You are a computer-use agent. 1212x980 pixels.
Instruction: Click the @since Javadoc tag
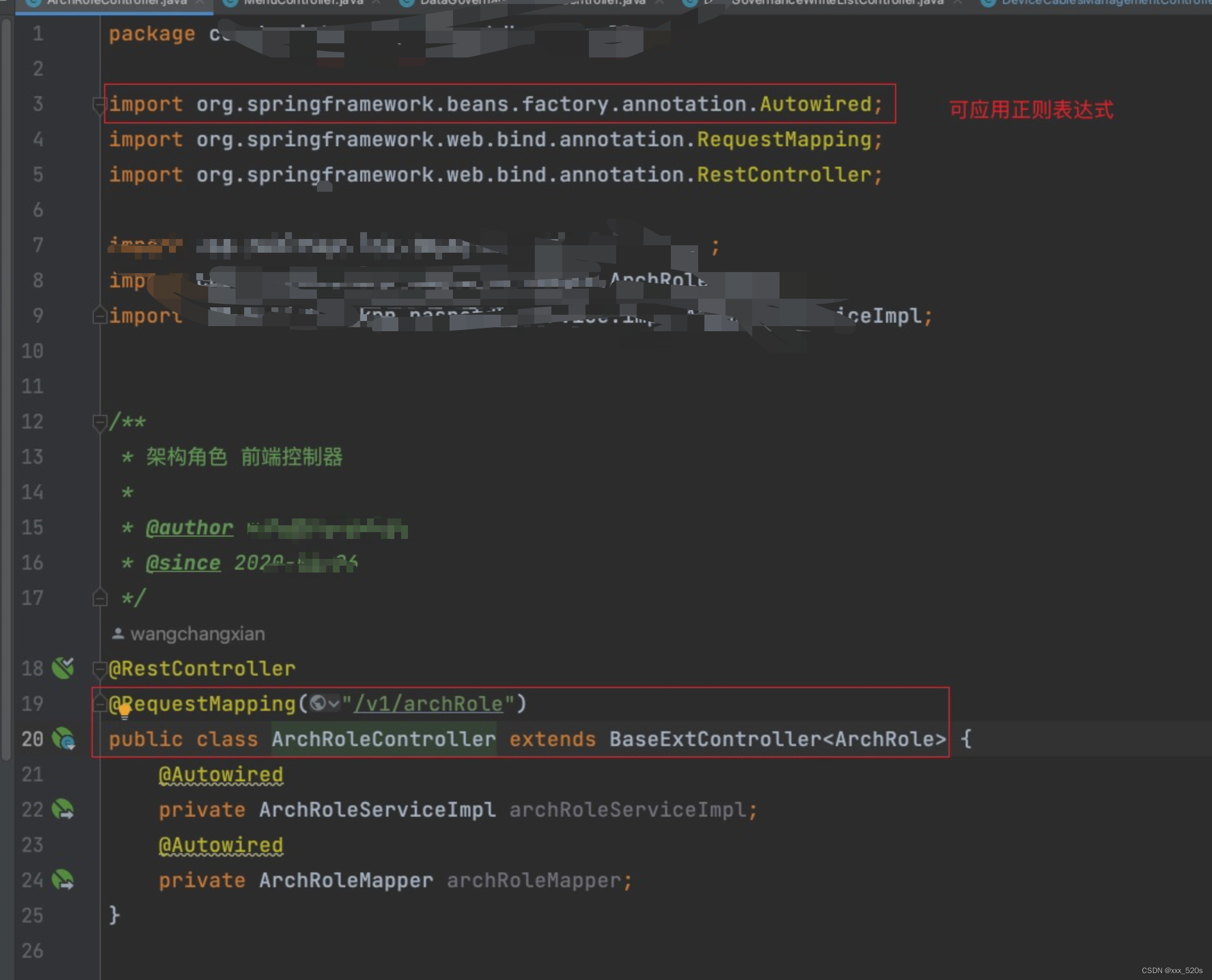click(183, 563)
